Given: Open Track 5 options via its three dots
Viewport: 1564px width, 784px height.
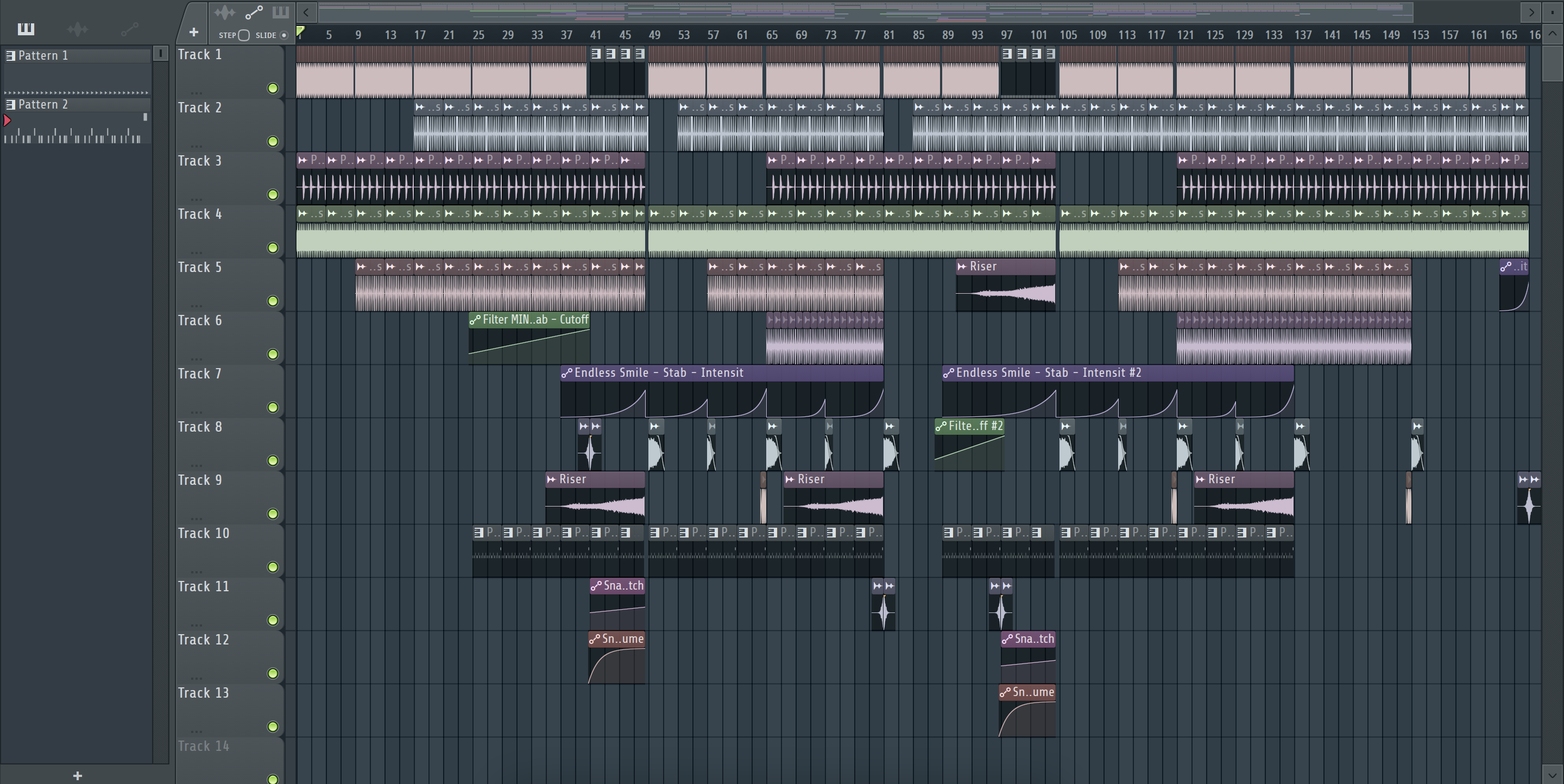Looking at the screenshot, I should tap(196, 306).
